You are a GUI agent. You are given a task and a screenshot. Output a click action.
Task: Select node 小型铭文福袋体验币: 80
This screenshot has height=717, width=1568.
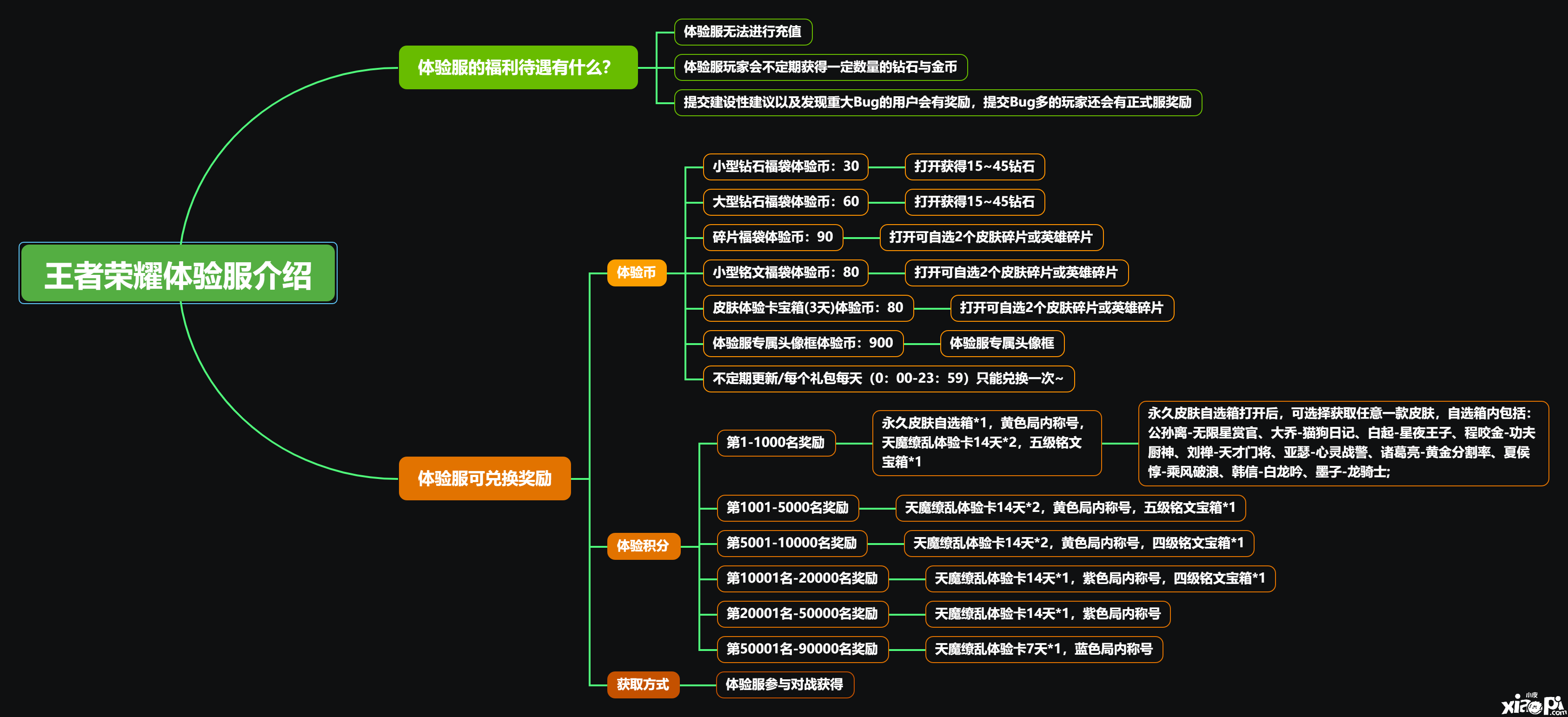[786, 272]
